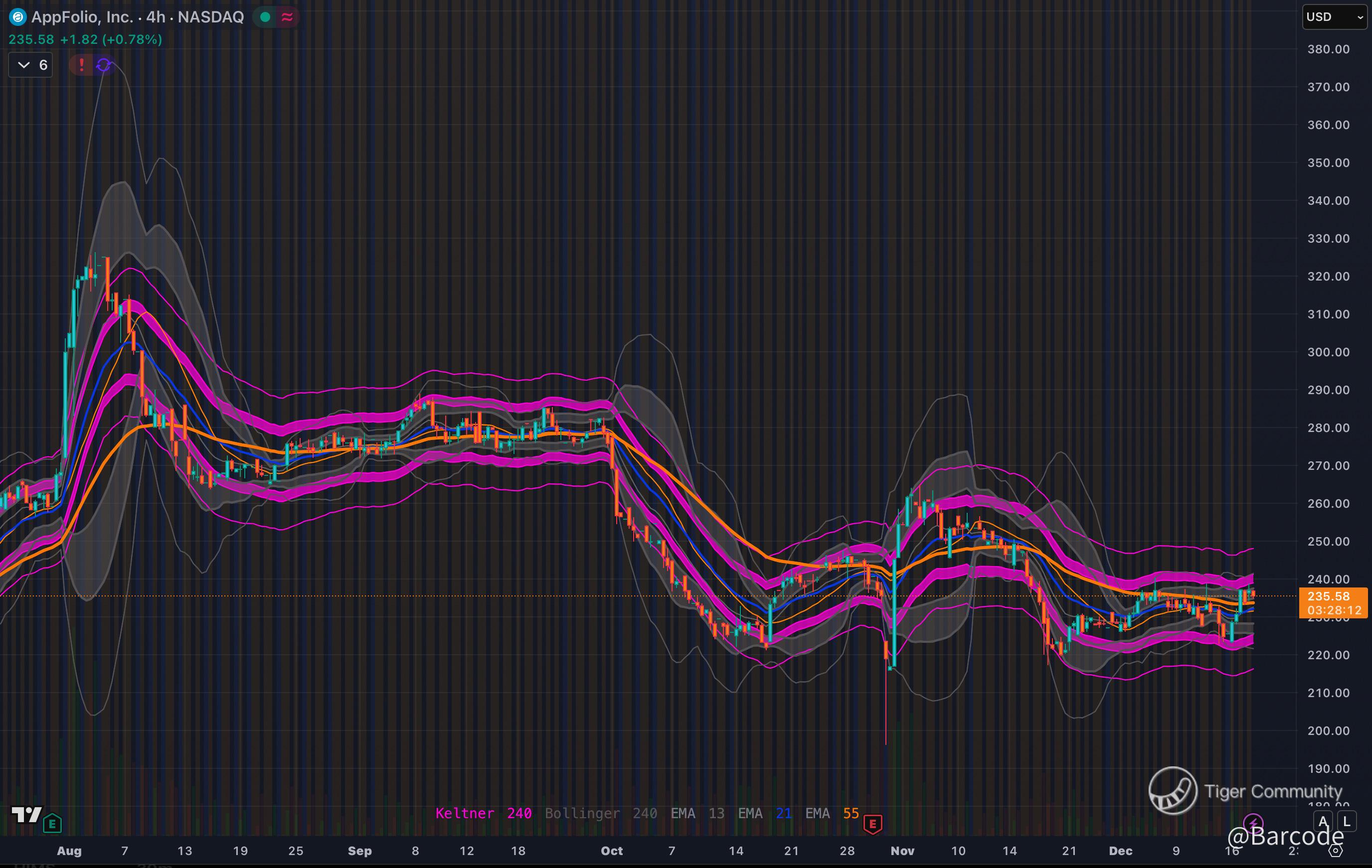Click the Bollinger 240 indicator label
The image size is (1372, 868).
[x=601, y=813]
